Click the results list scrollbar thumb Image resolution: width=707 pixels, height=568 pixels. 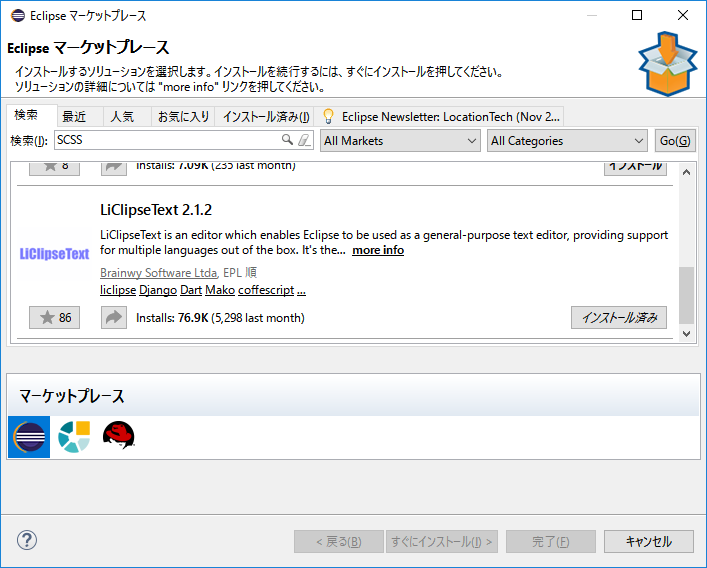click(x=686, y=295)
